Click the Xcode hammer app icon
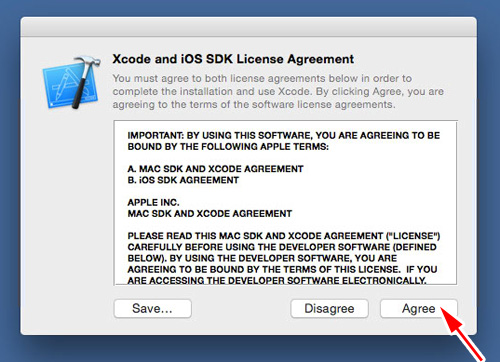The width and height of the screenshot is (500, 362). coord(72,82)
